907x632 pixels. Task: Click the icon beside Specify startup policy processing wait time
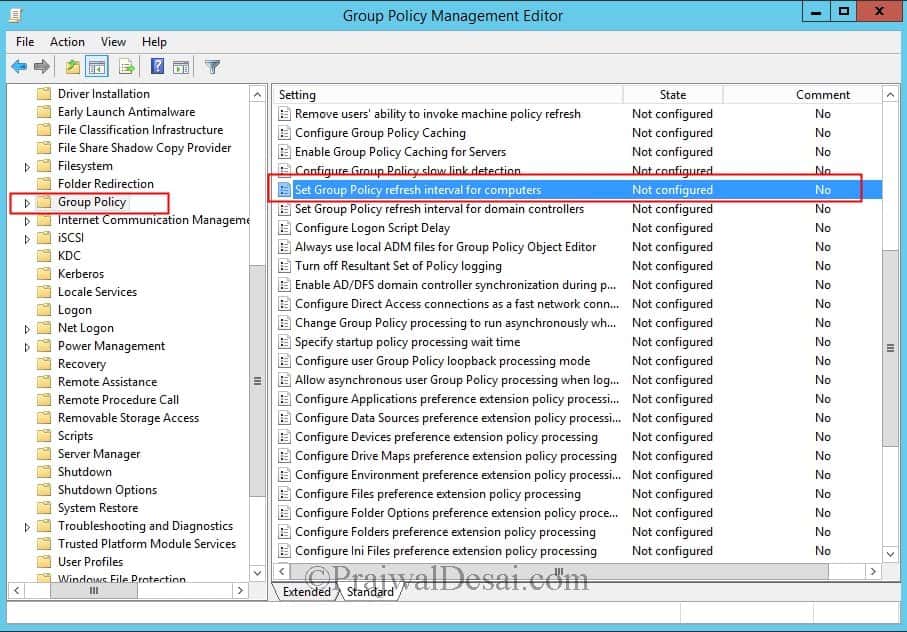pos(284,342)
